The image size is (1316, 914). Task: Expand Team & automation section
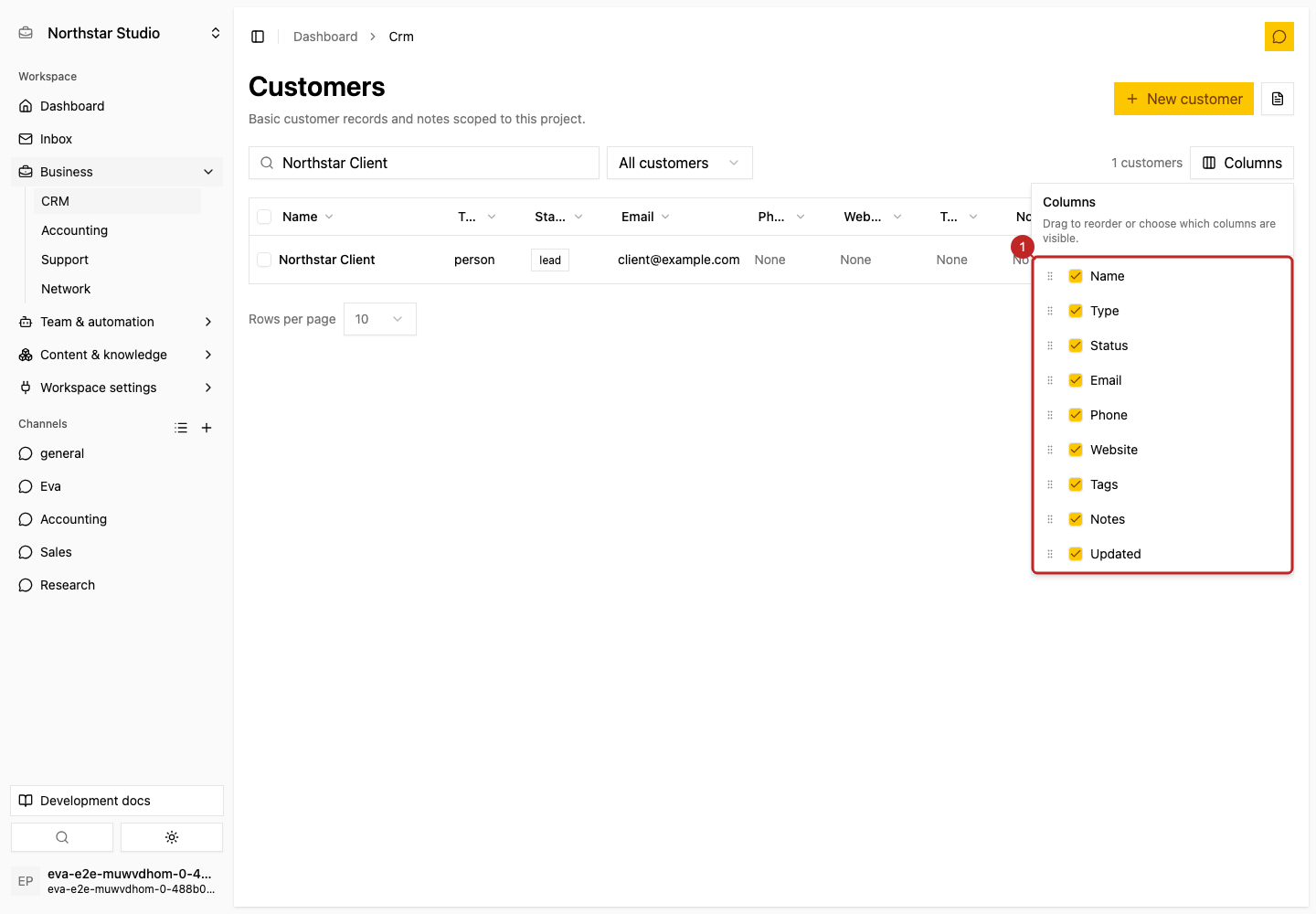pos(117,322)
